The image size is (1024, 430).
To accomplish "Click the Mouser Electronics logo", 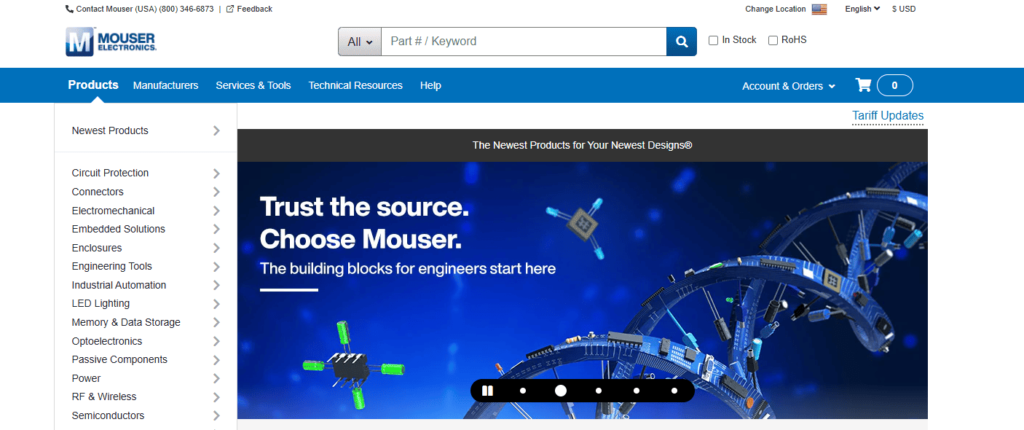I will coord(110,42).
